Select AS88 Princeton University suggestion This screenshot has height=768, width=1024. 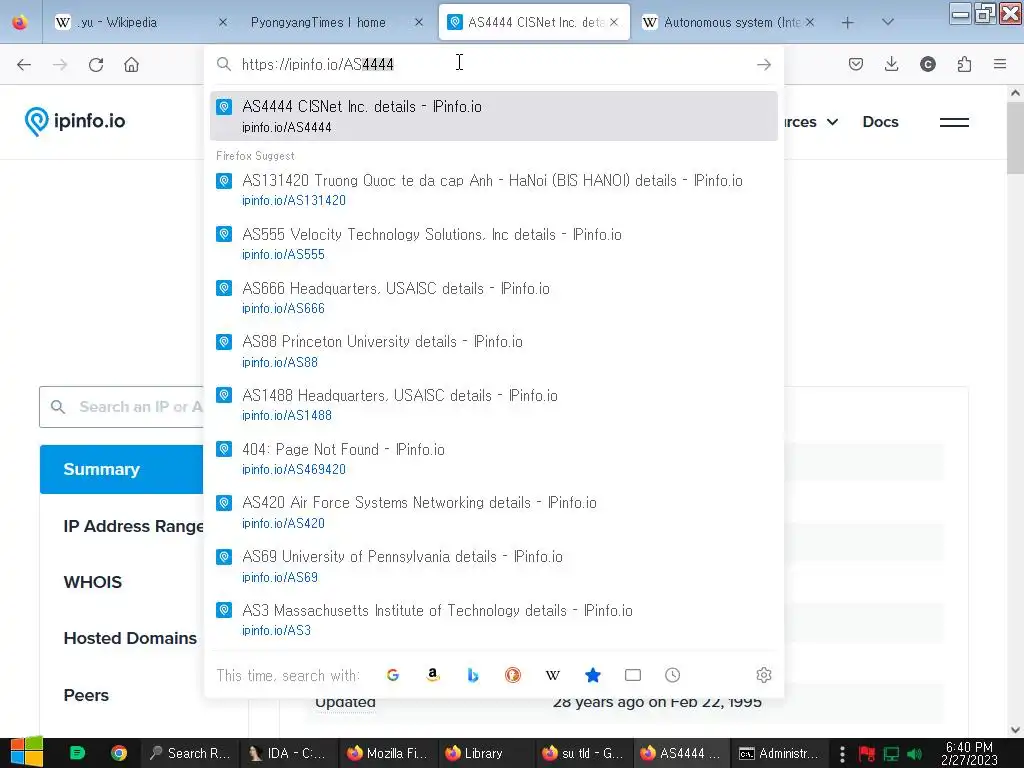tap(494, 351)
